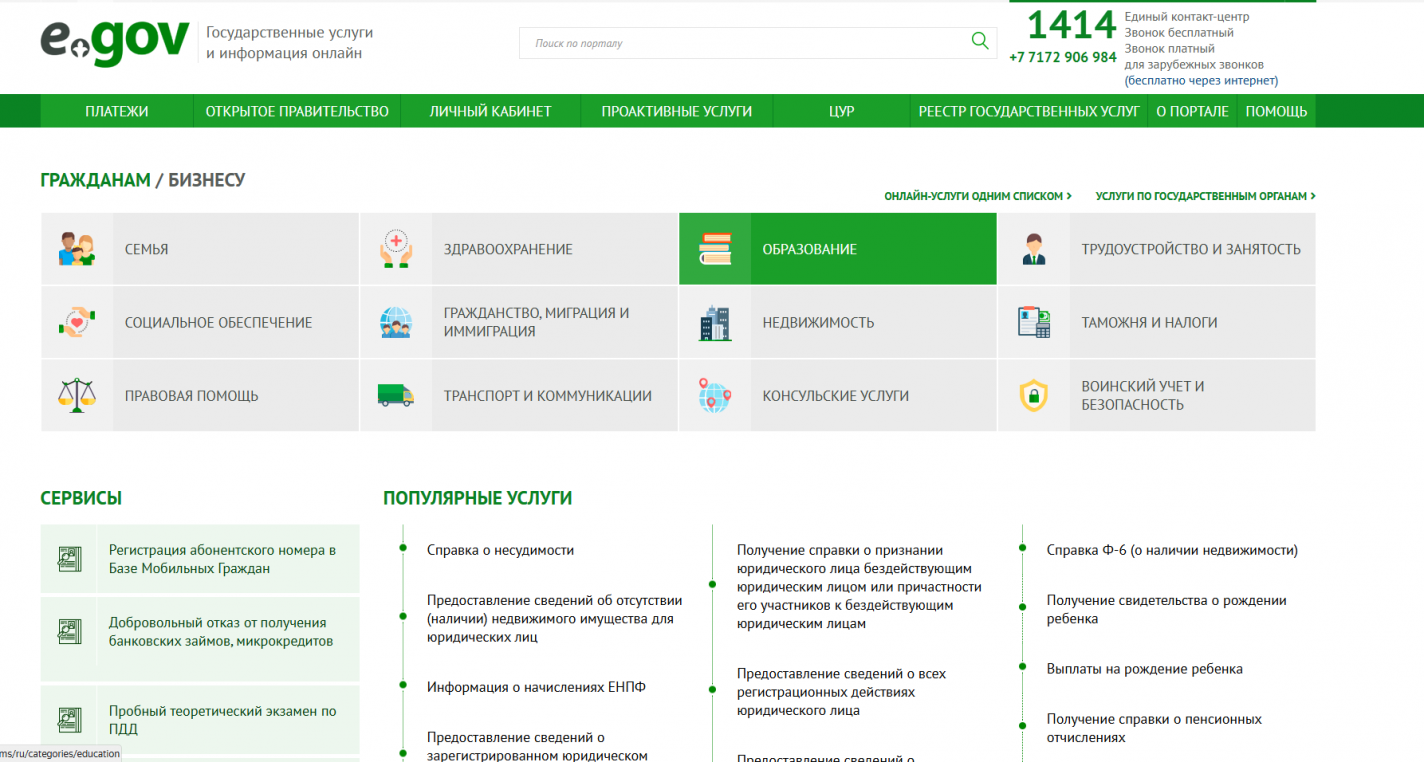
Task: Open the ПЛАТЕЖИ menu item
Action: pyautogui.click(x=117, y=111)
